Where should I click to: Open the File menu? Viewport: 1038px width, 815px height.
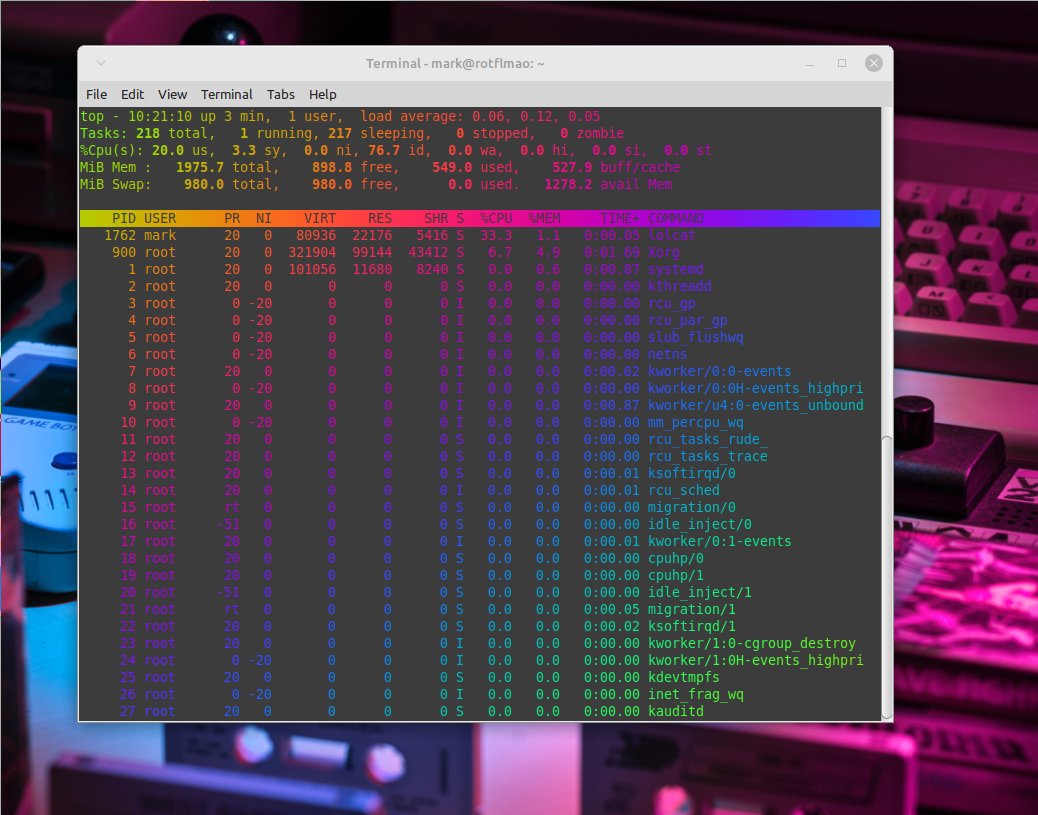96,94
